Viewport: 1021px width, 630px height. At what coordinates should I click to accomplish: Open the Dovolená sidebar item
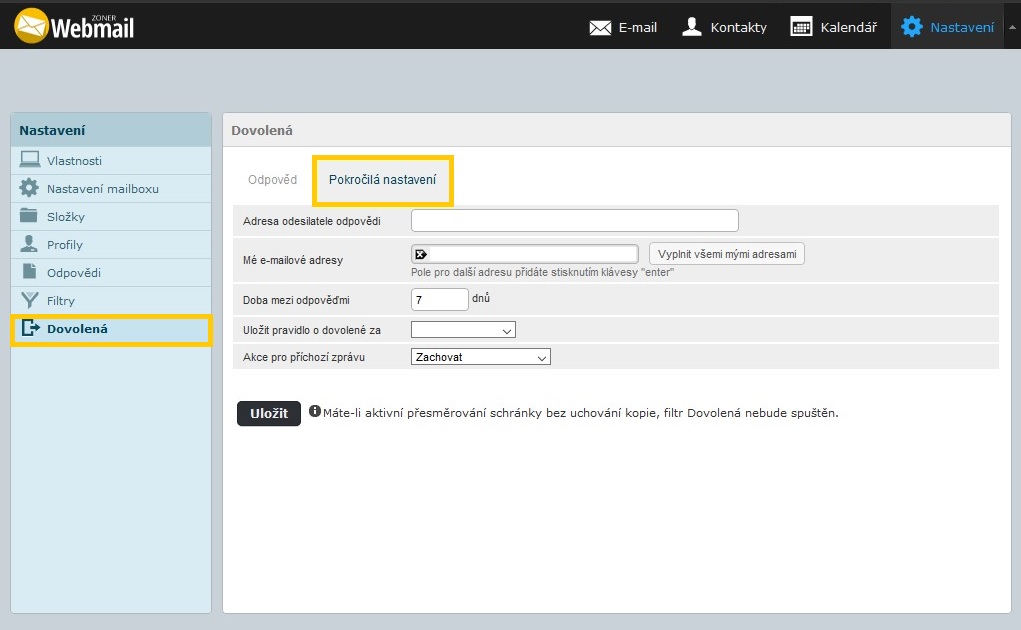click(76, 329)
